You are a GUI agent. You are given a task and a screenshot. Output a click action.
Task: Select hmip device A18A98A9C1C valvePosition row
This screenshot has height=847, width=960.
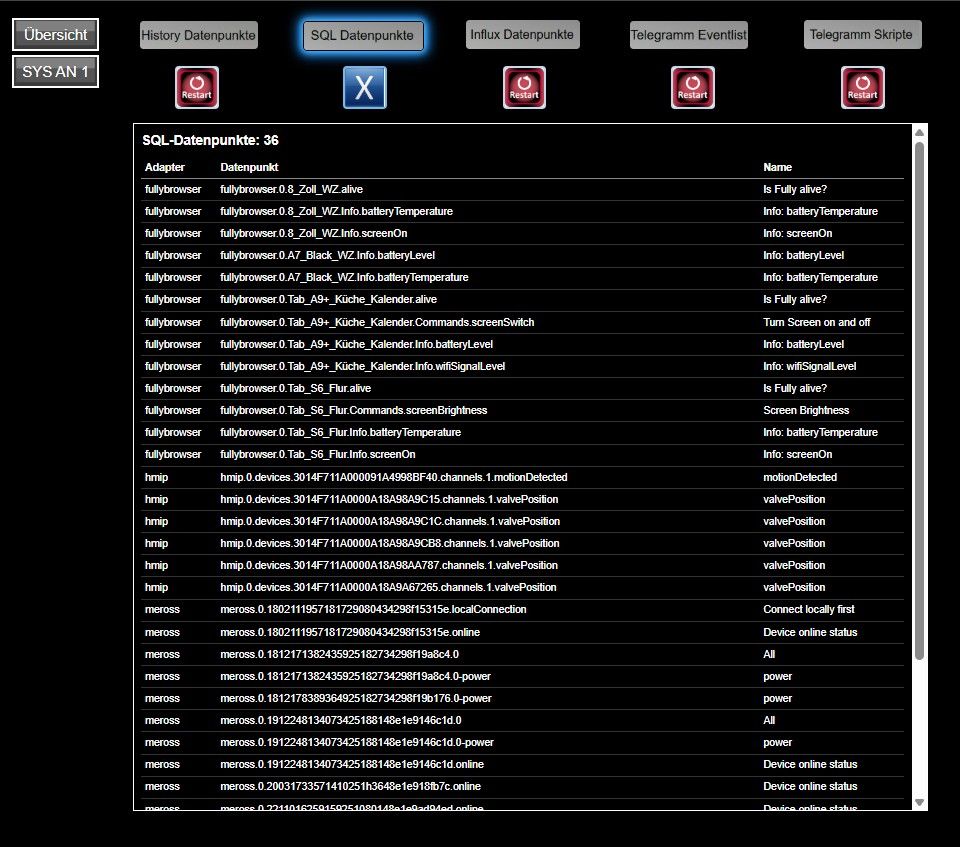coord(522,521)
